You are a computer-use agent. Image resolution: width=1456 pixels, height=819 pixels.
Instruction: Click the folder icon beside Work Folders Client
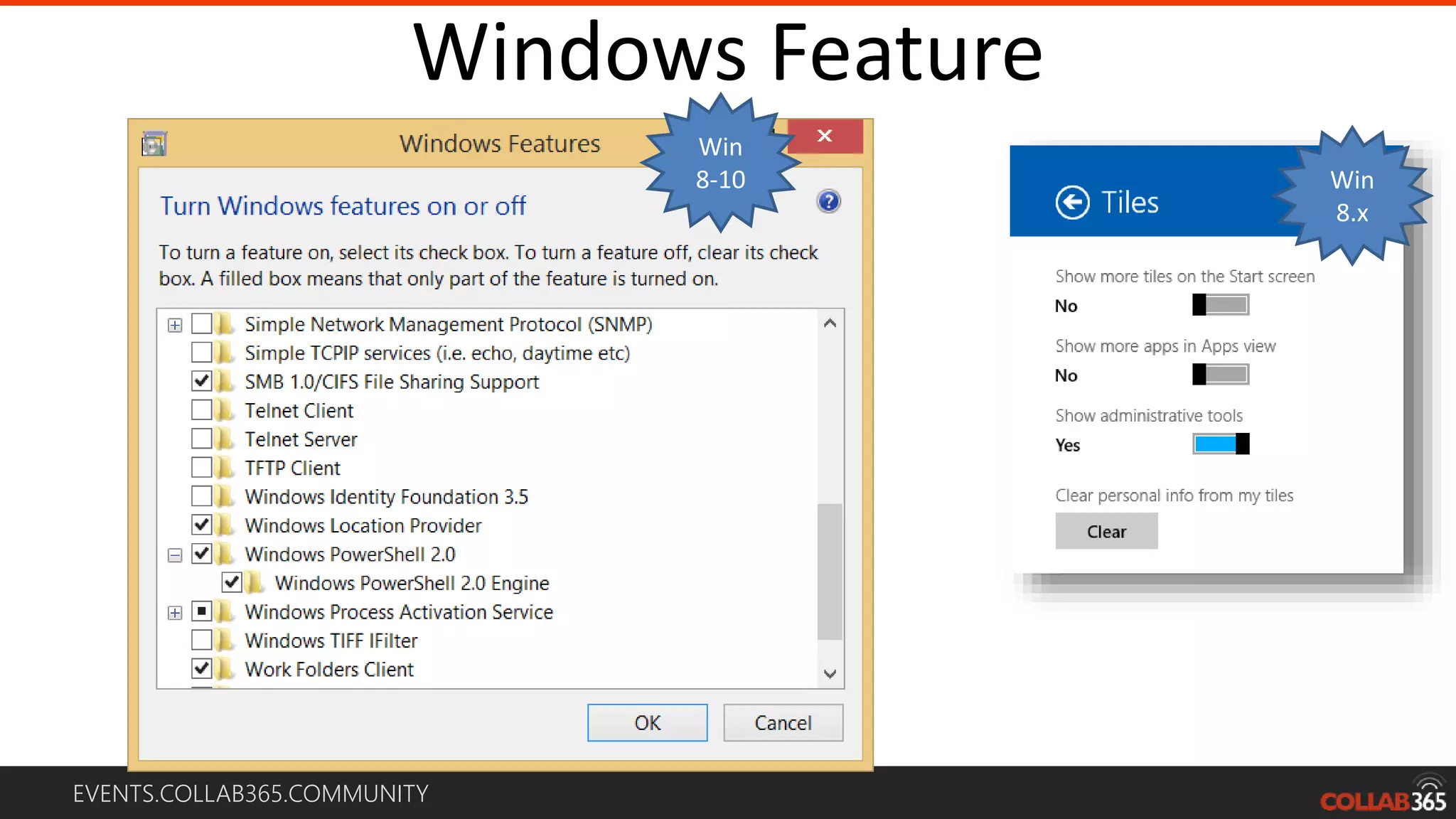(225, 669)
